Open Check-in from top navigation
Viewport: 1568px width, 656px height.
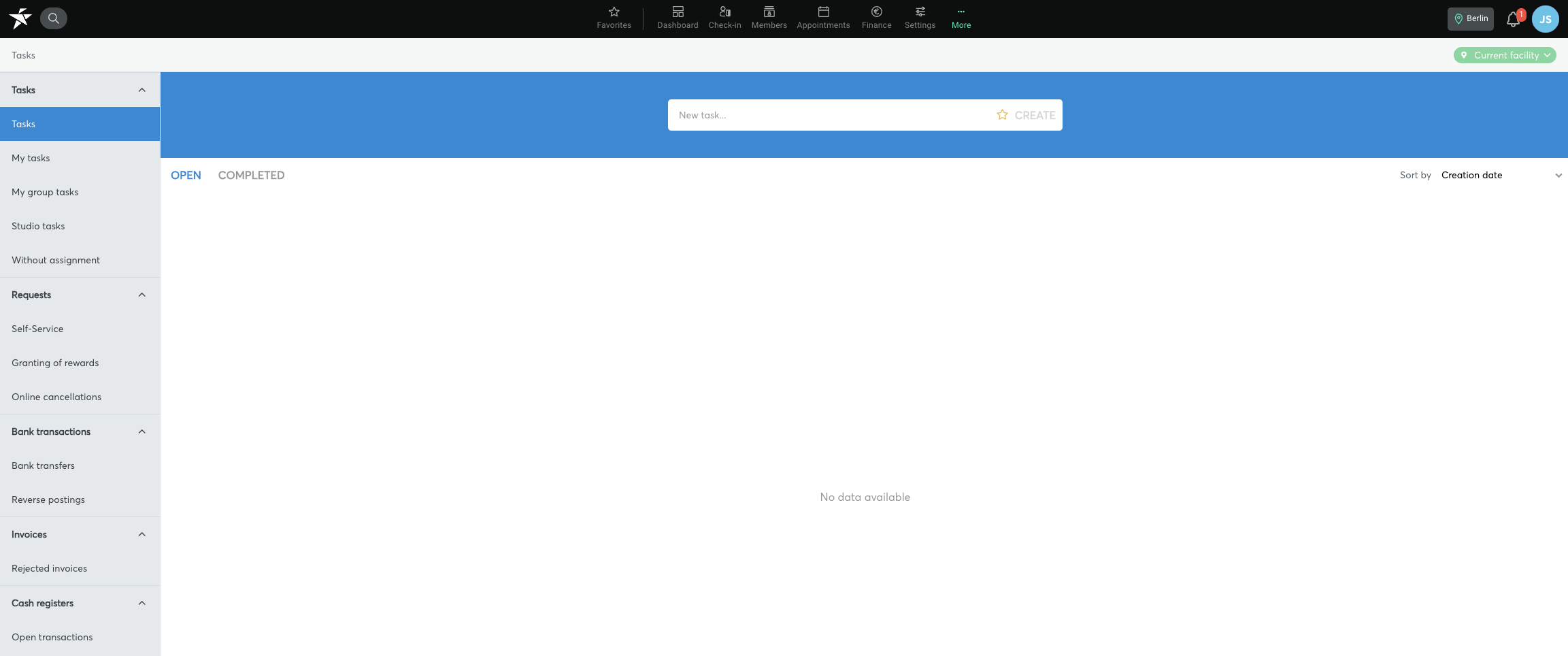click(724, 18)
